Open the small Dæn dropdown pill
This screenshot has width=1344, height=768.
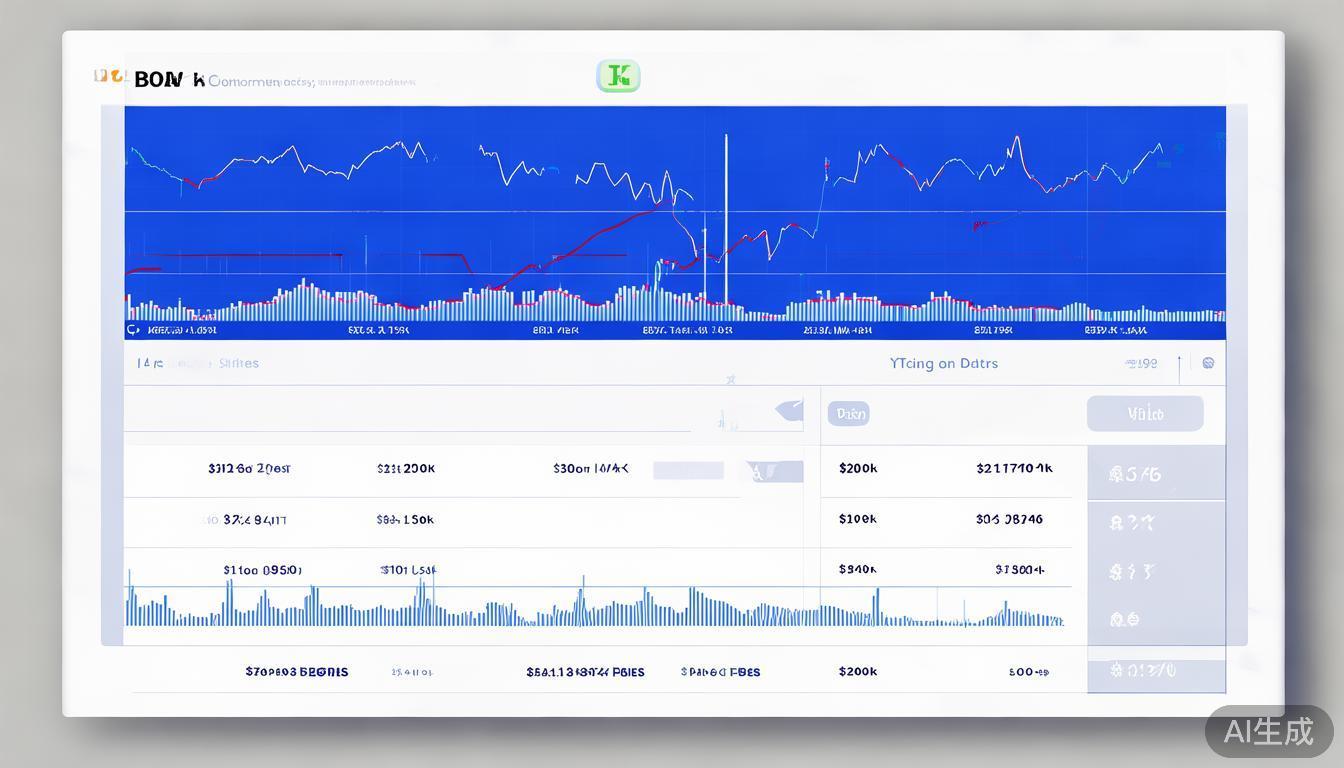[848, 413]
